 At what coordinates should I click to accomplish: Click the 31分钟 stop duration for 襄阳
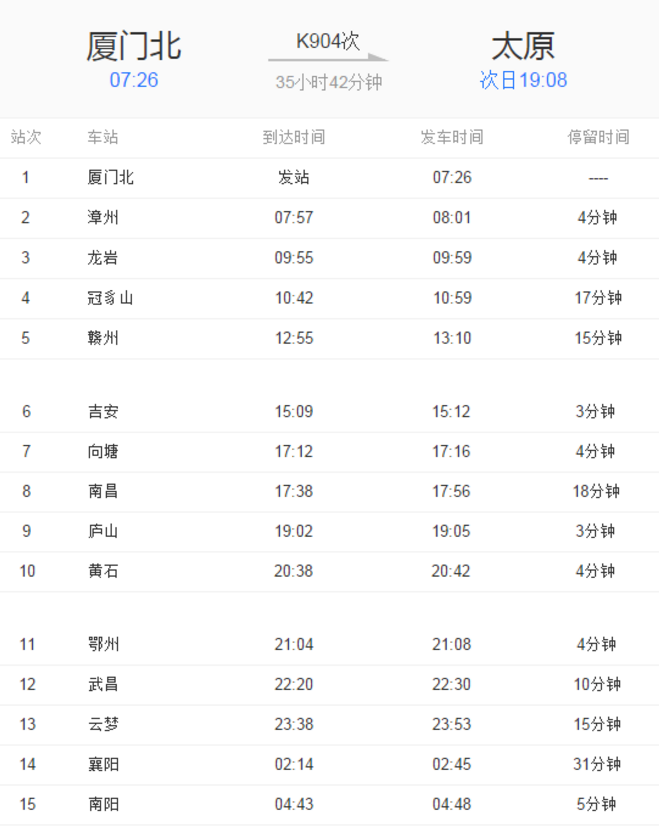tap(597, 764)
